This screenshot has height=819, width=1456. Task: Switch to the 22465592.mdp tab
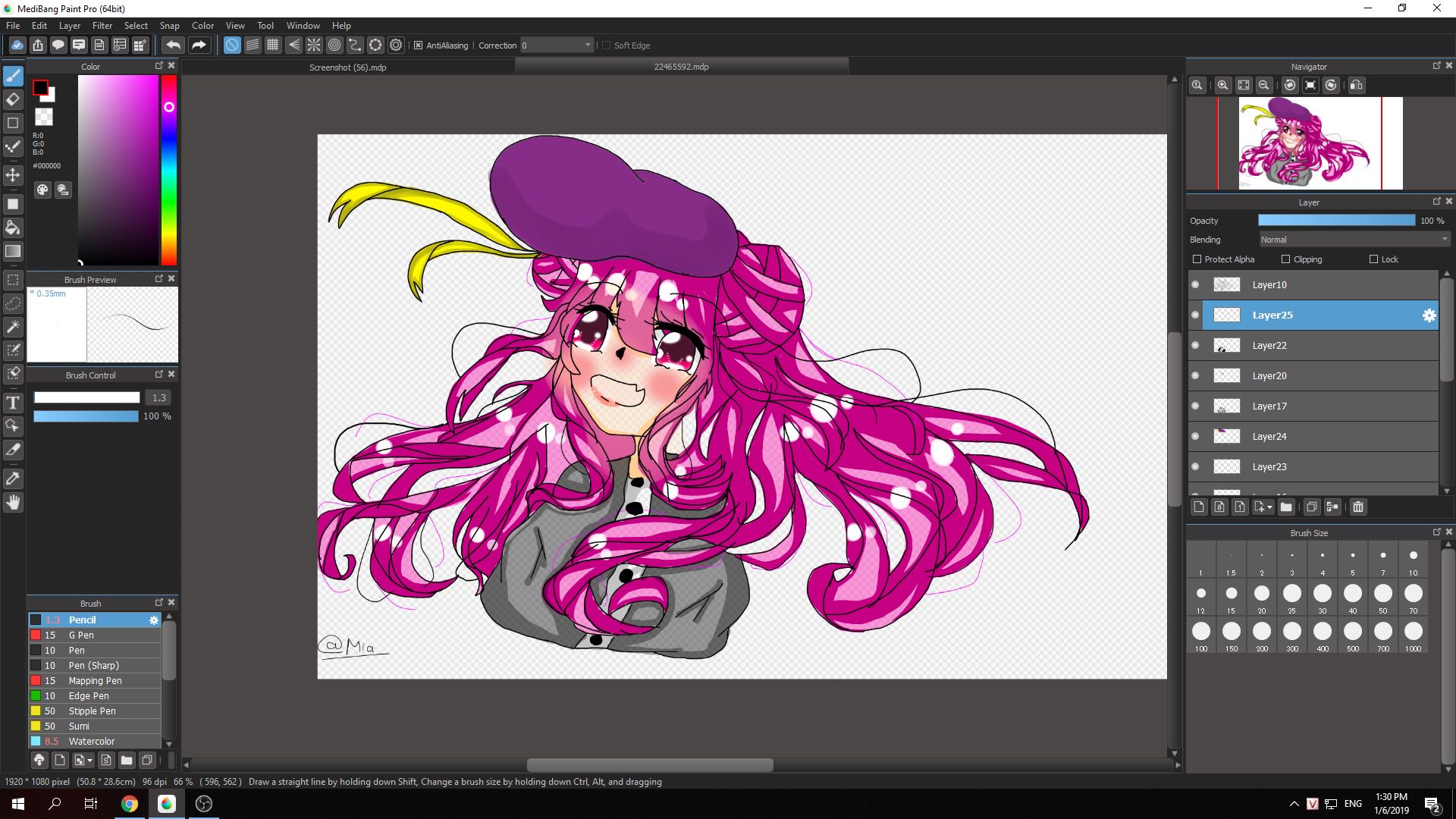[681, 67]
